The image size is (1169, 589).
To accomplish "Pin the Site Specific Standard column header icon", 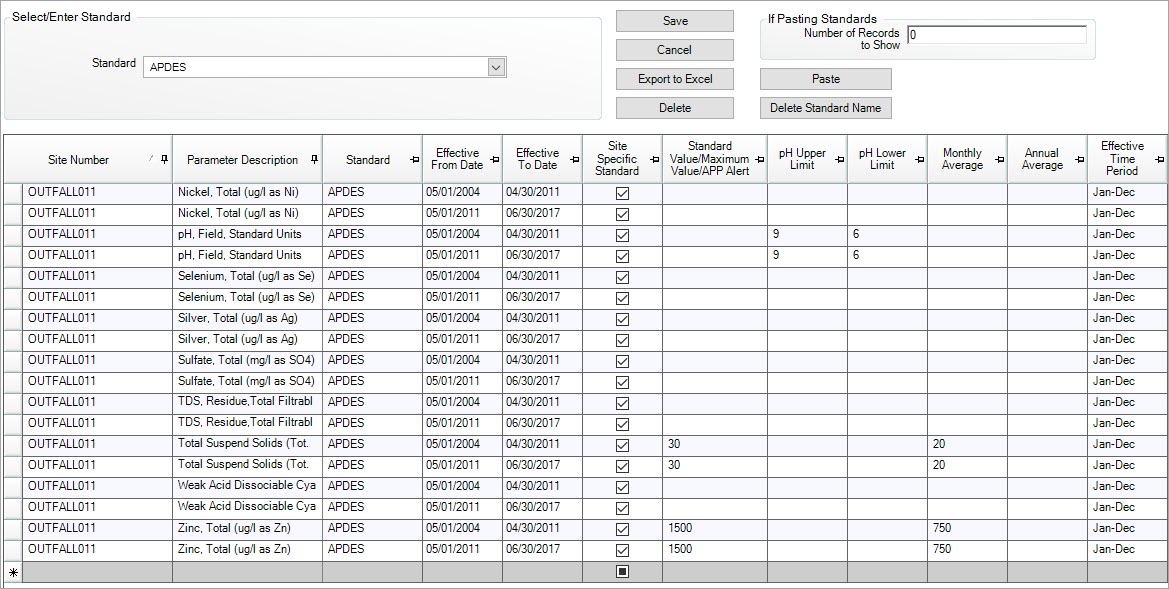I will pos(655,160).
